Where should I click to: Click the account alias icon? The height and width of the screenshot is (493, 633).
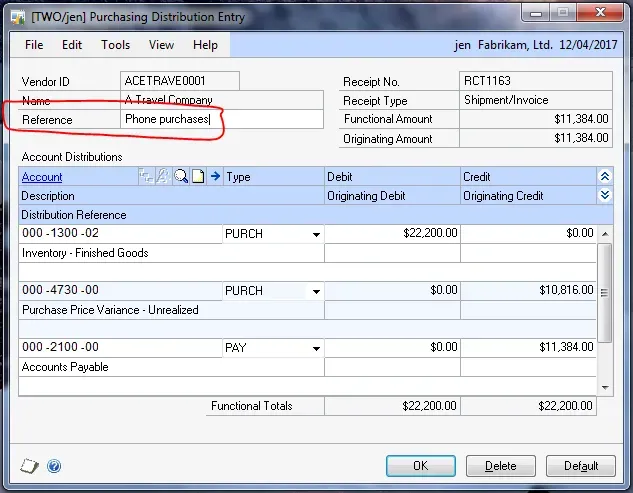[x=163, y=177]
